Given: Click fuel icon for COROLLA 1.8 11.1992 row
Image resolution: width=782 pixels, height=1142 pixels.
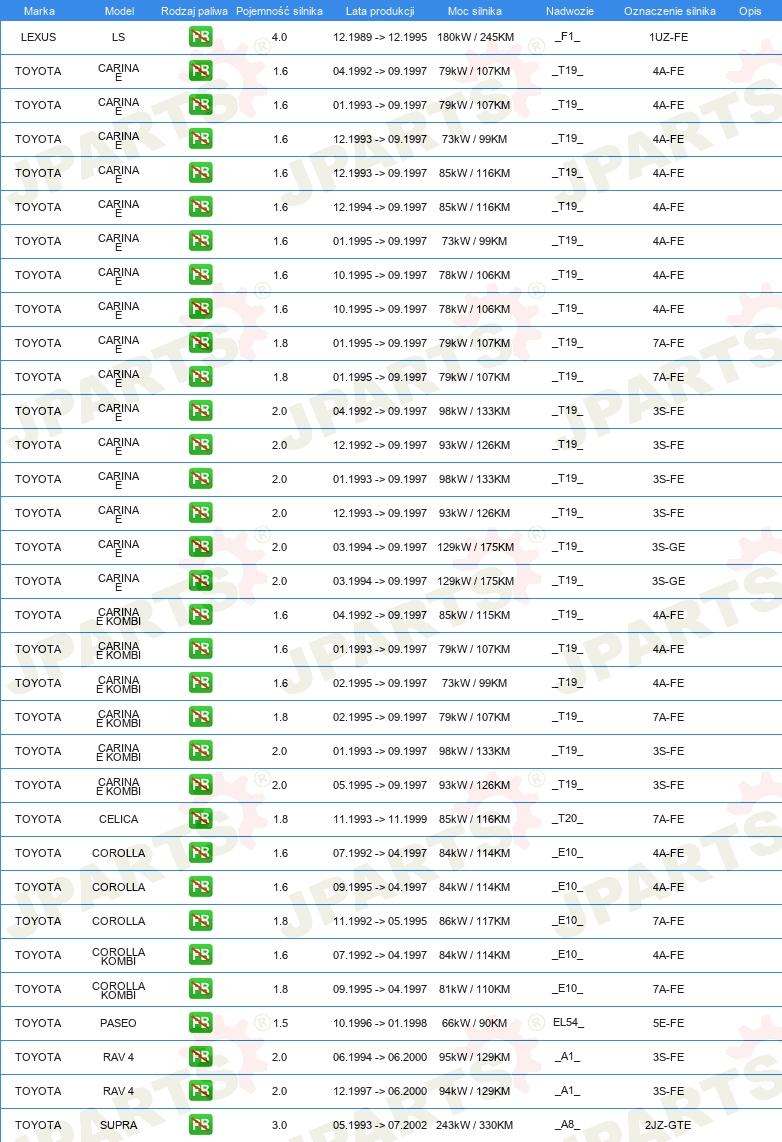Looking at the screenshot, I should tap(200, 921).
